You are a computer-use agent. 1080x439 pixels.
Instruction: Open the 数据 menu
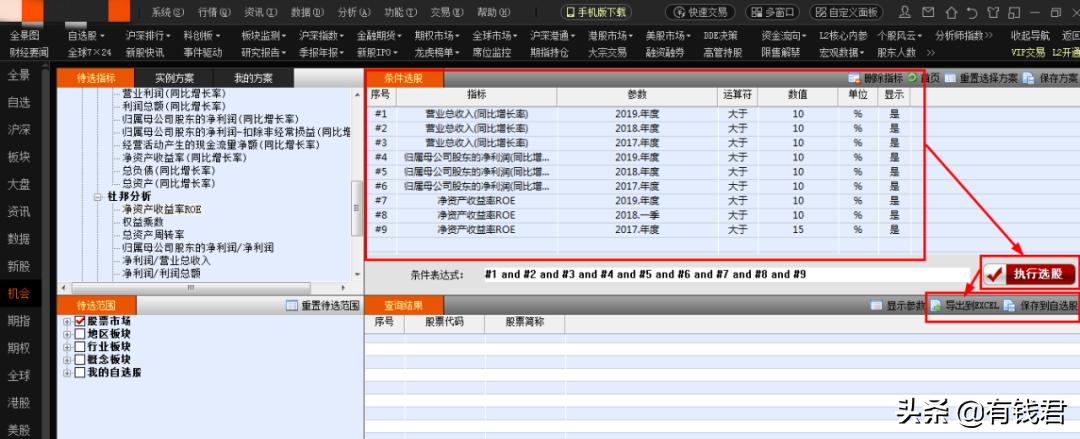pos(307,12)
